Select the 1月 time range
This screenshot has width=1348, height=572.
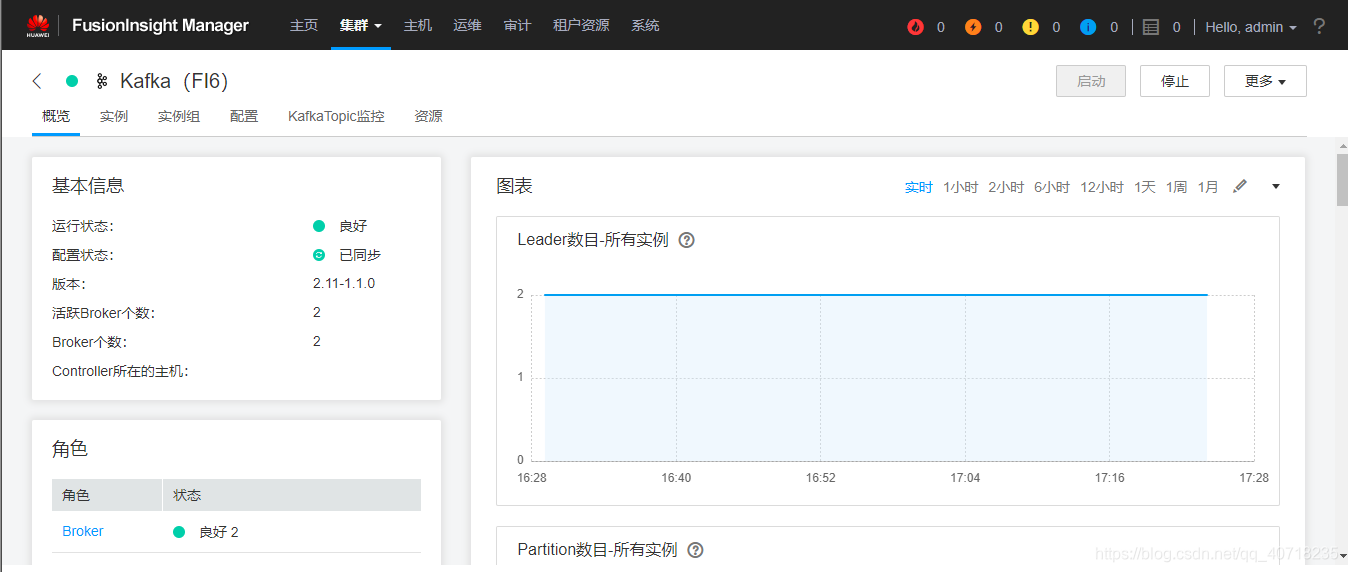click(x=1209, y=187)
